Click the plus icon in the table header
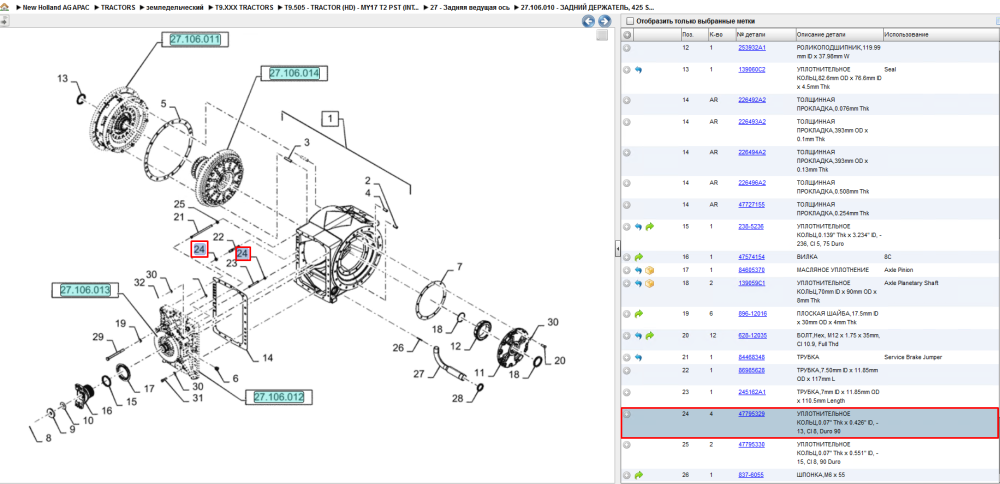The height and width of the screenshot is (484, 1000). (628, 34)
